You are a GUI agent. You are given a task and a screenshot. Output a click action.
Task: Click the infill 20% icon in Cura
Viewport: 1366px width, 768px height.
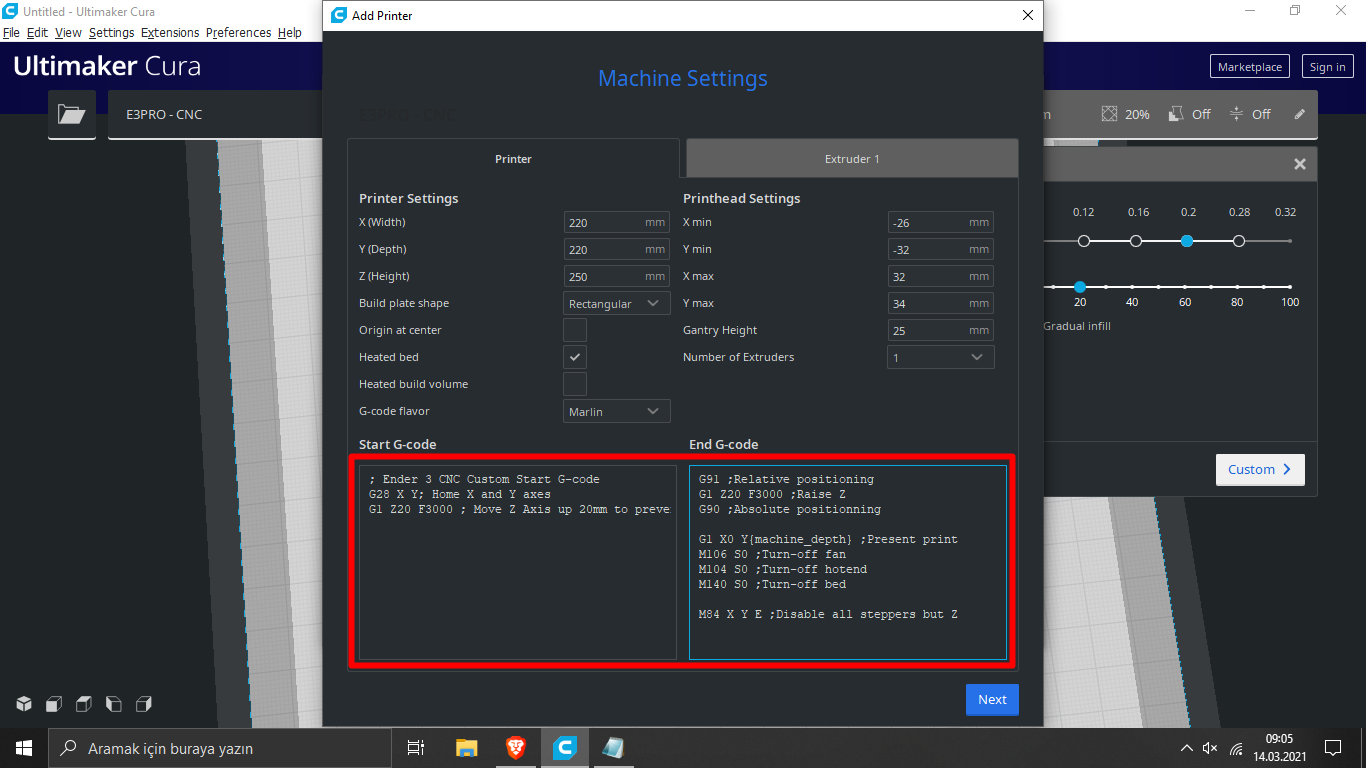1109,114
